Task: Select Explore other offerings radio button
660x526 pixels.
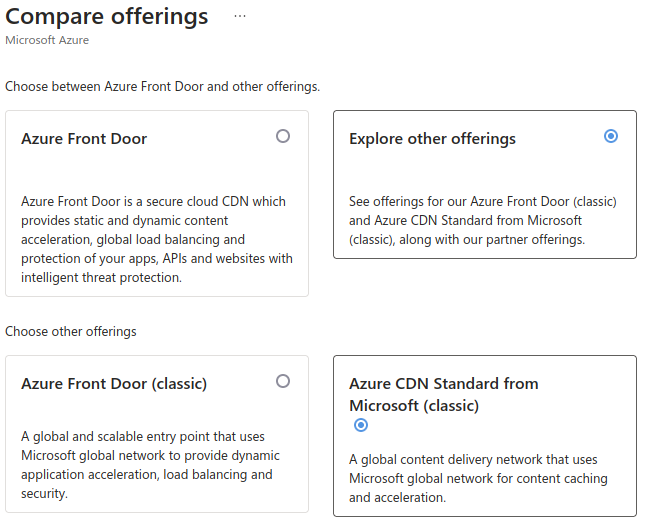Action: click(x=611, y=136)
